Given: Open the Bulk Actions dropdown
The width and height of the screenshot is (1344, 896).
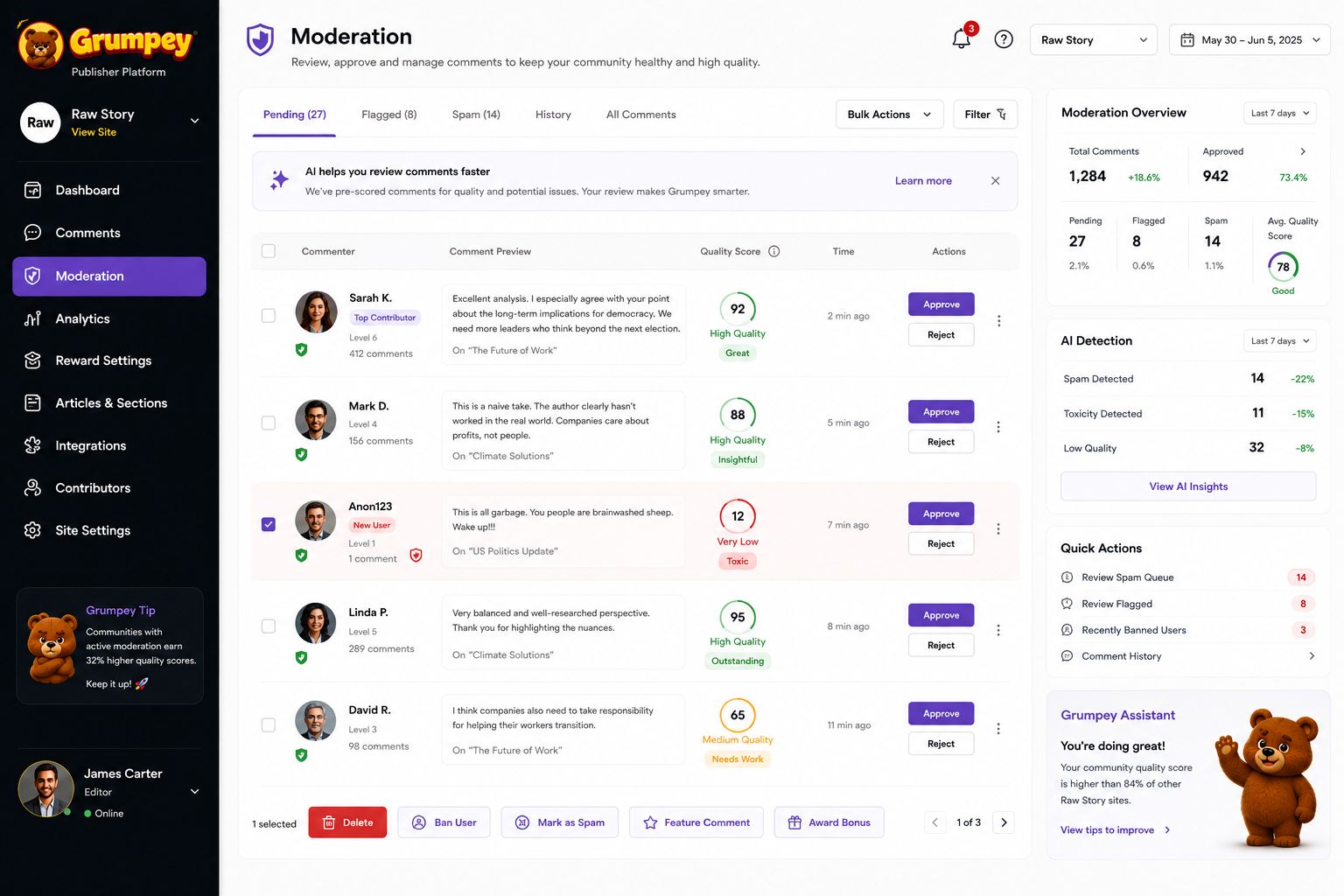Looking at the screenshot, I should coord(889,115).
